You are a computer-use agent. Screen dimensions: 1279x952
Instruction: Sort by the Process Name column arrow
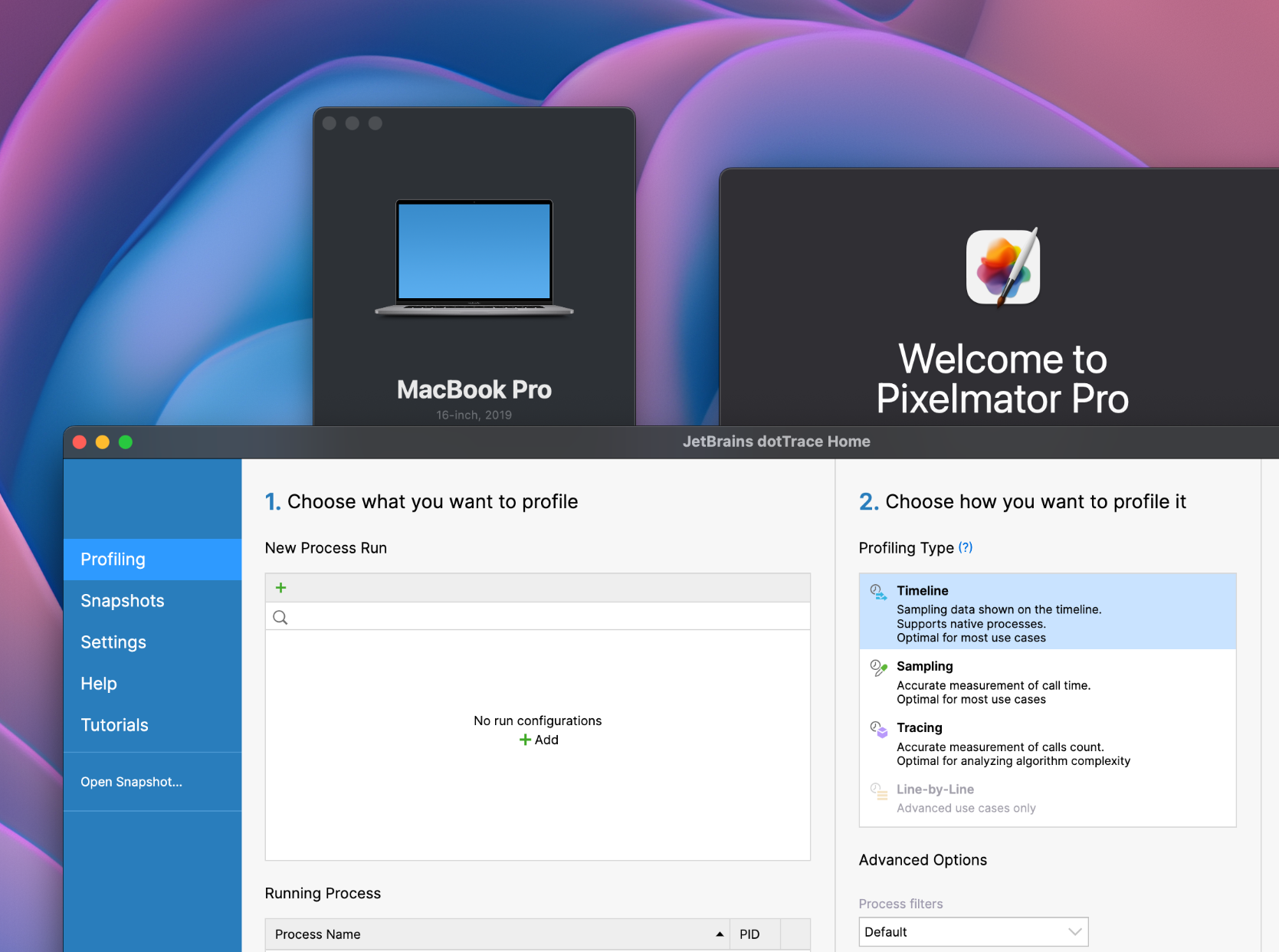click(x=720, y=934)
